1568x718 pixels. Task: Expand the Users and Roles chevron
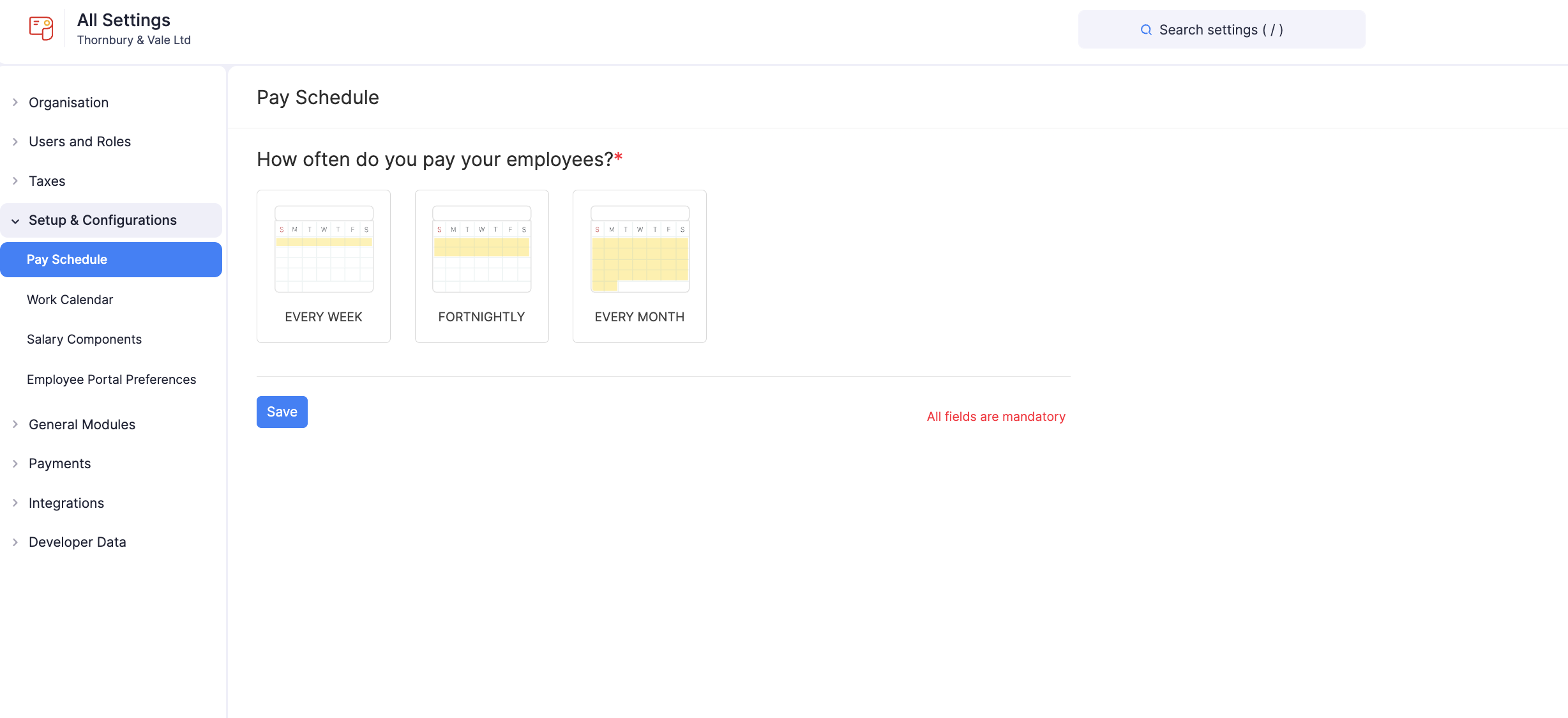click(15, 142)
